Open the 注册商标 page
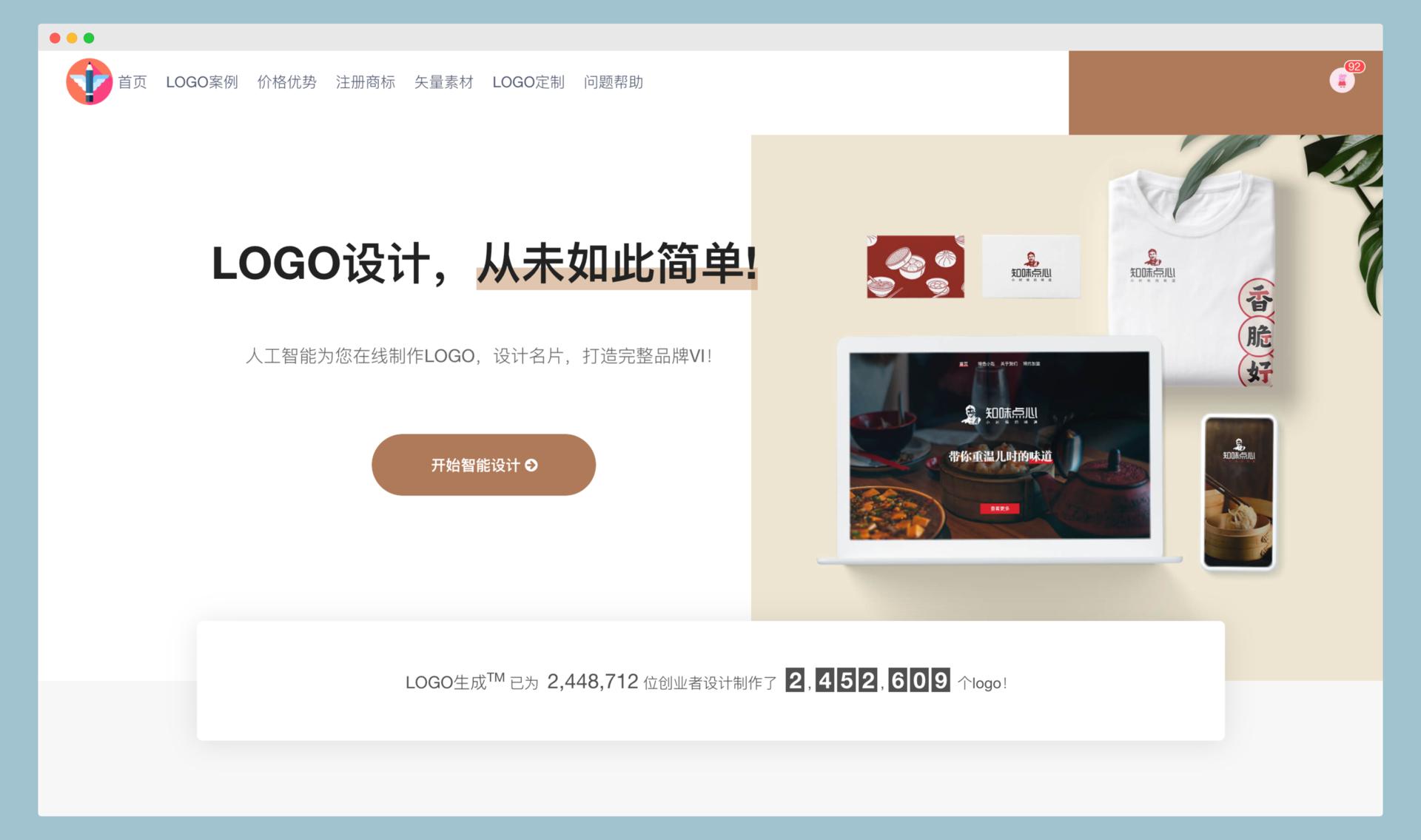Image resolution: width=1421 pixels, height=840 pixels. [366, 82]
